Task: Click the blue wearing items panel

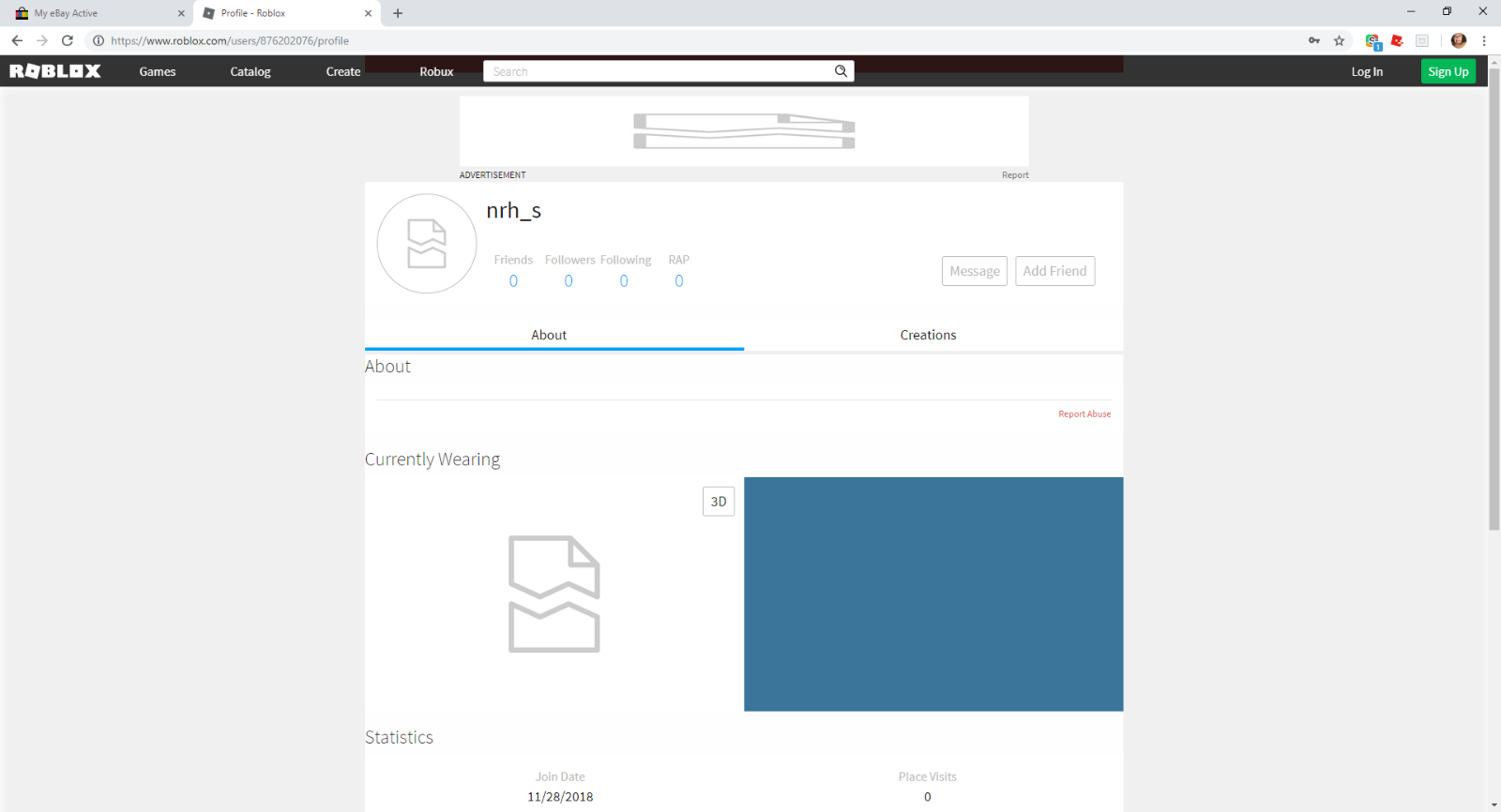Action: [933, 594]
